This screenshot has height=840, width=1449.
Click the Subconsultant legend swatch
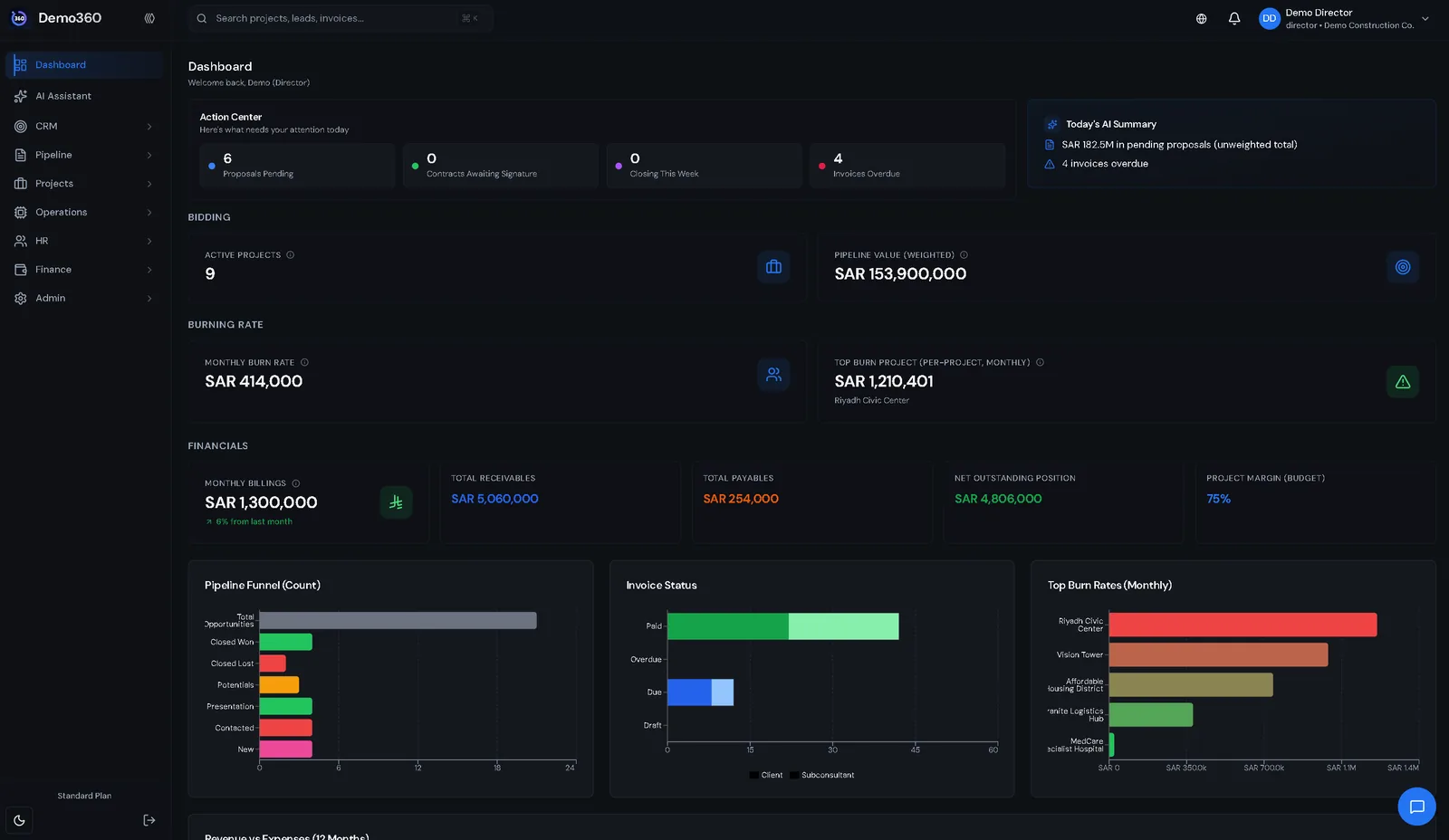(x=793, y=776)
